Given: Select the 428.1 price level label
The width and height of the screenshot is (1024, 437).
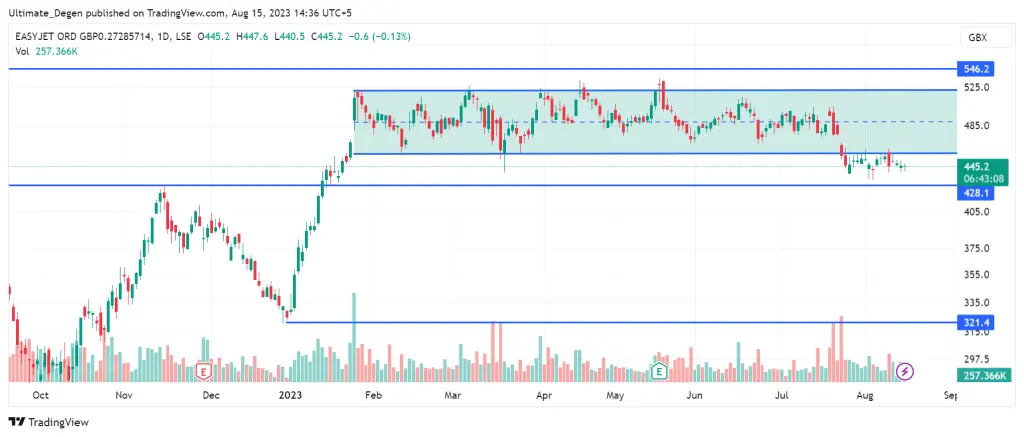Looking at the screenshot, I should pos(974,193).
